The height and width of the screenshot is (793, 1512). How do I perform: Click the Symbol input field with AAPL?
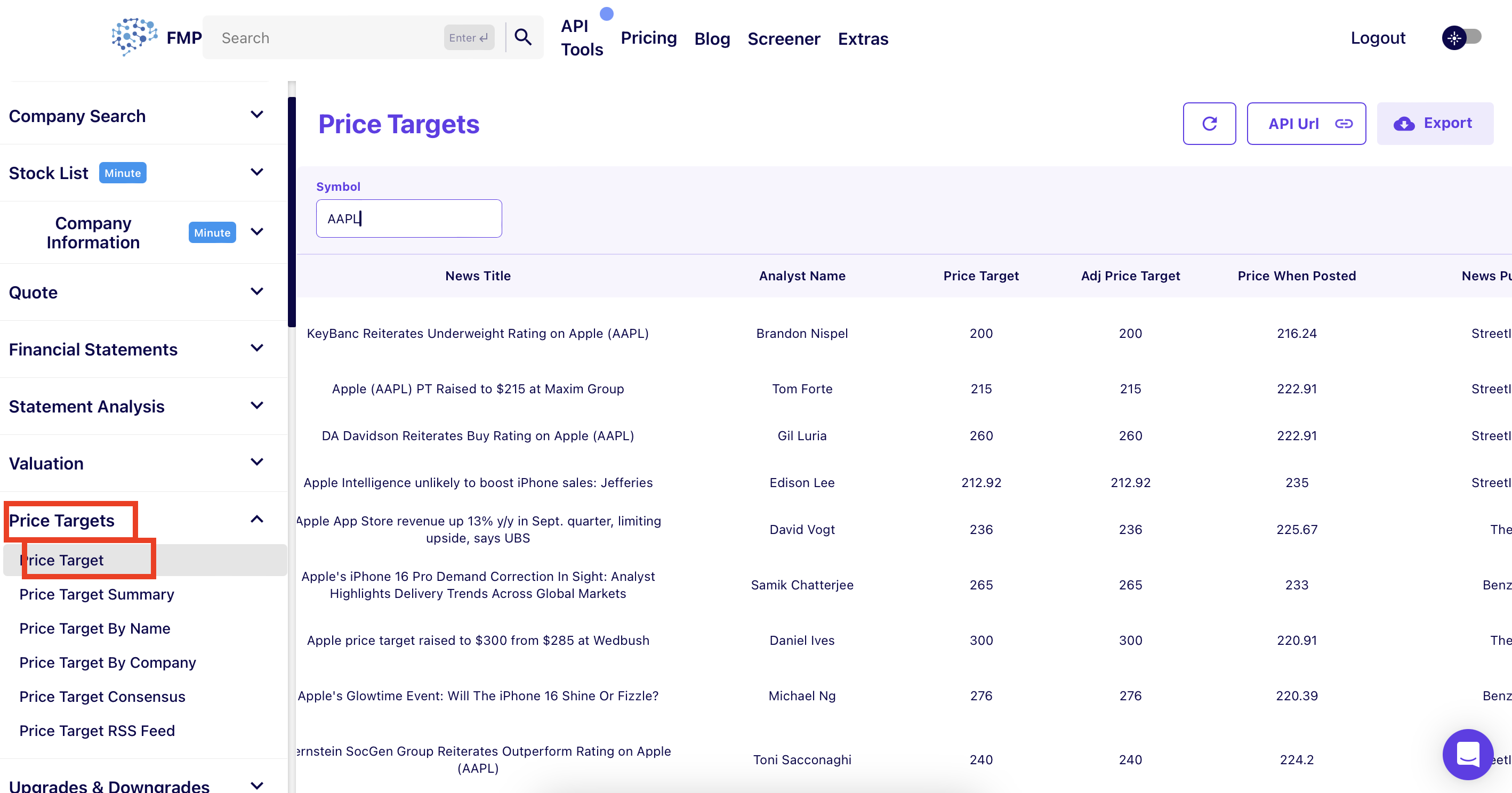(408, 219)
